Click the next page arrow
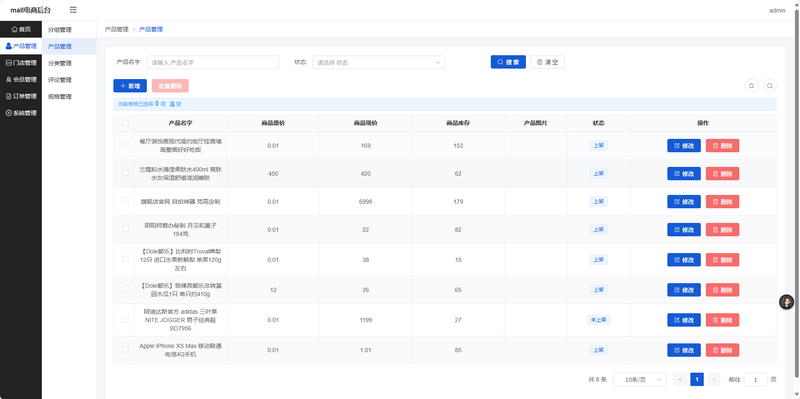The width and height of the screenshot is (800, 399). 714,379
